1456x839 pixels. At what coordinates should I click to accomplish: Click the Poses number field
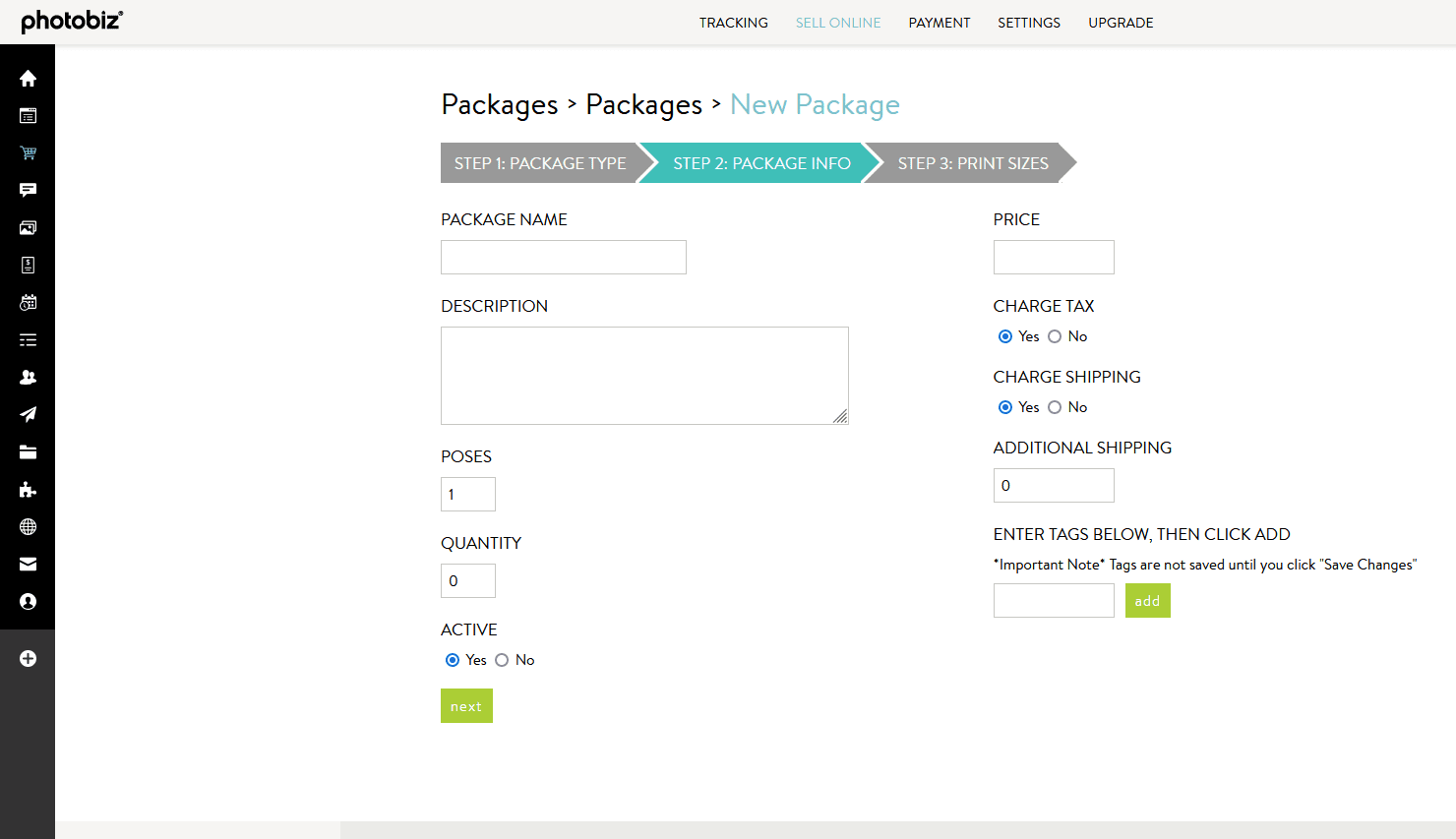(468, 494)
